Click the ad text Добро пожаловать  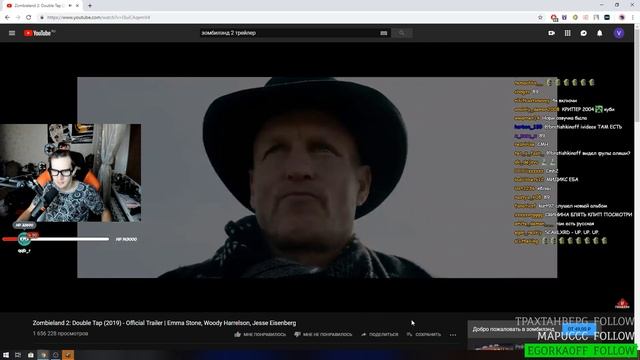point(513,329)
